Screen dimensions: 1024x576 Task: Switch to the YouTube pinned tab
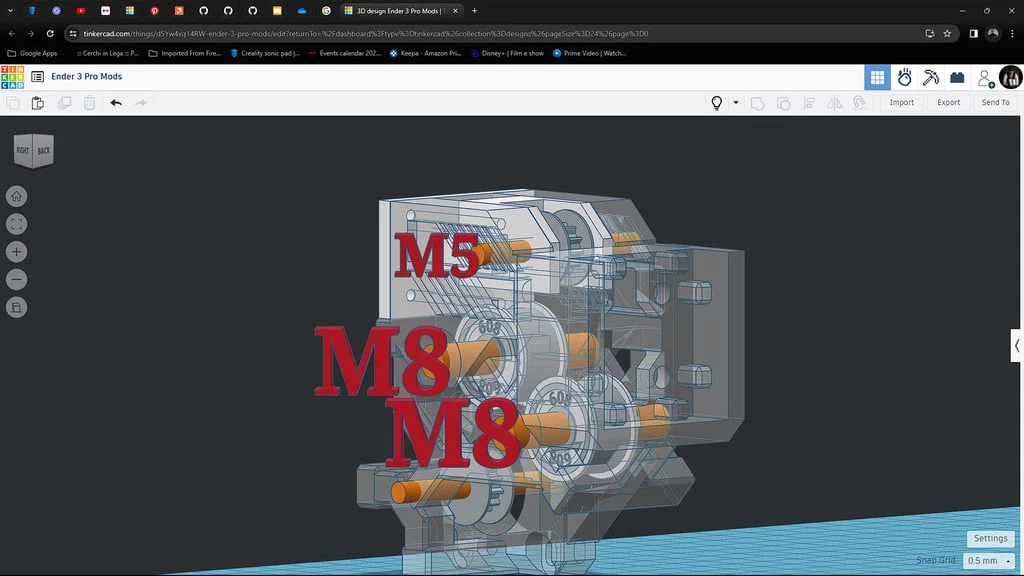(81, 11)
